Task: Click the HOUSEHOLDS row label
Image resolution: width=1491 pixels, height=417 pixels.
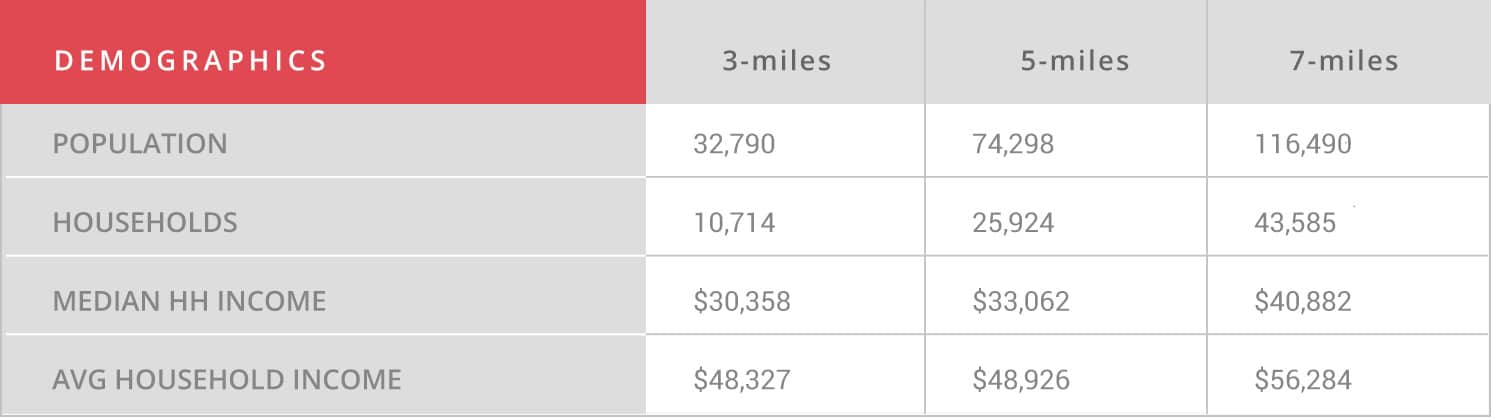Action: pos(145,222)
